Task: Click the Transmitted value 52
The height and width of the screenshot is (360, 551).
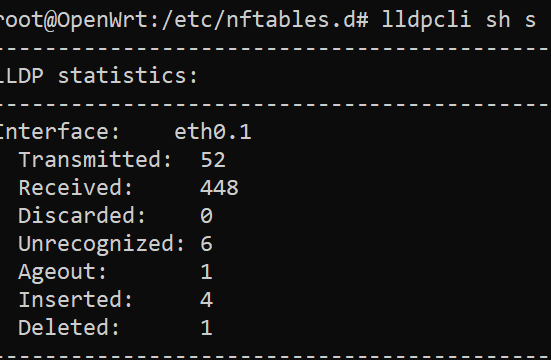Action: pyautogui.click(x=213, y=160)
